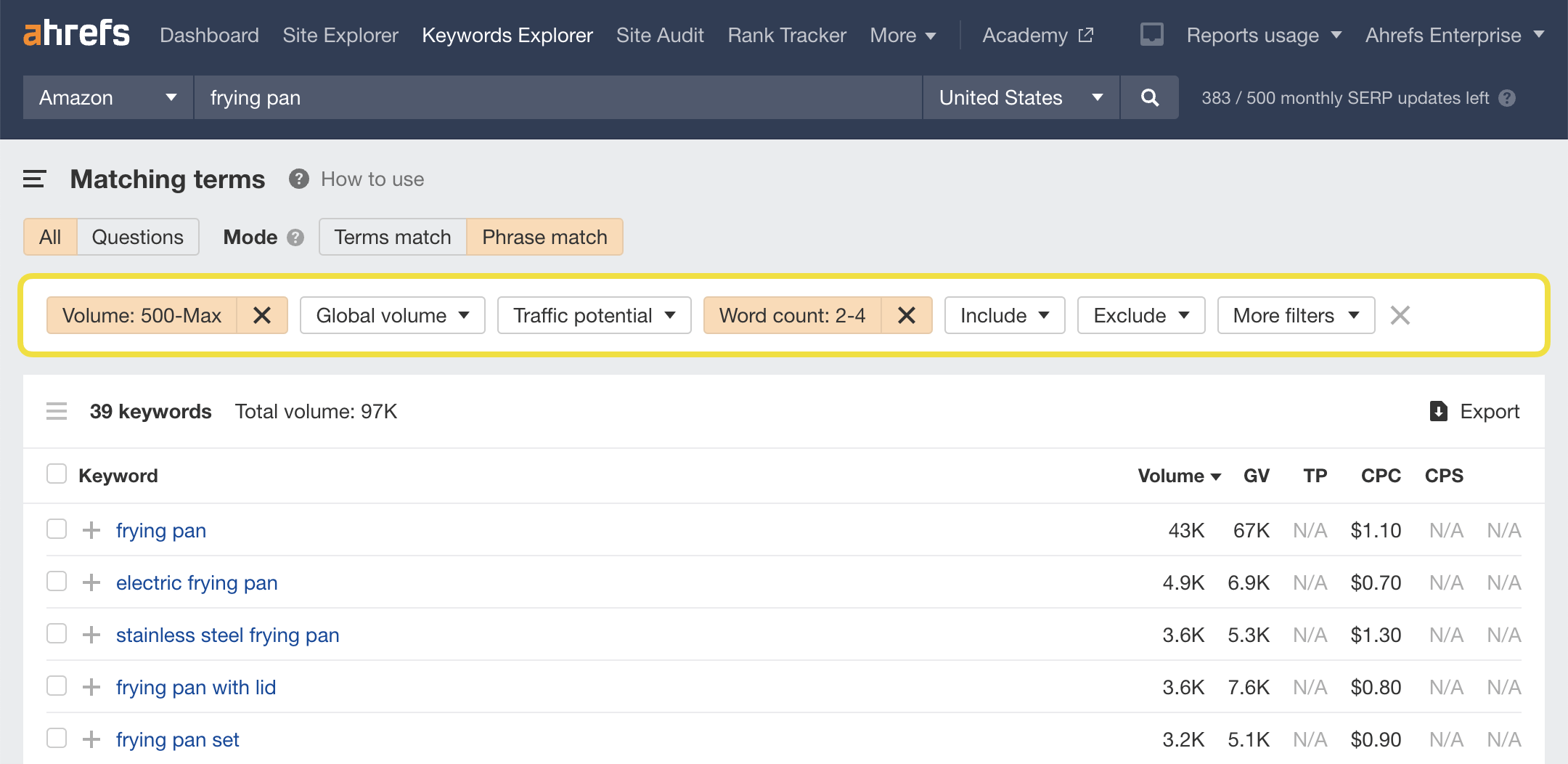Expand the United States country selector

(x=1020, y=97)
